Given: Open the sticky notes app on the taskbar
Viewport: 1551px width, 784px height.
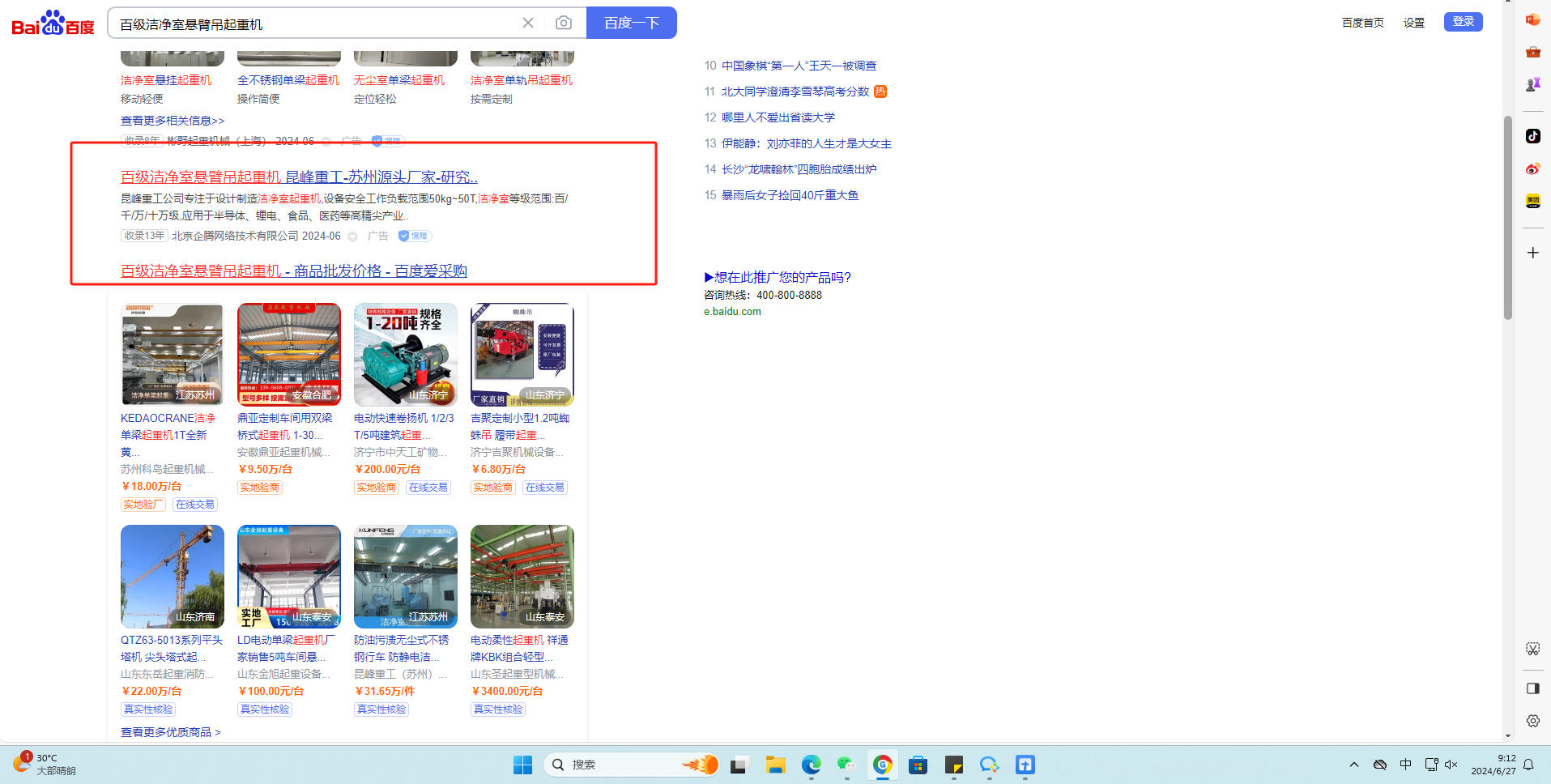Looking at the screenshot, I should [953, 765].
